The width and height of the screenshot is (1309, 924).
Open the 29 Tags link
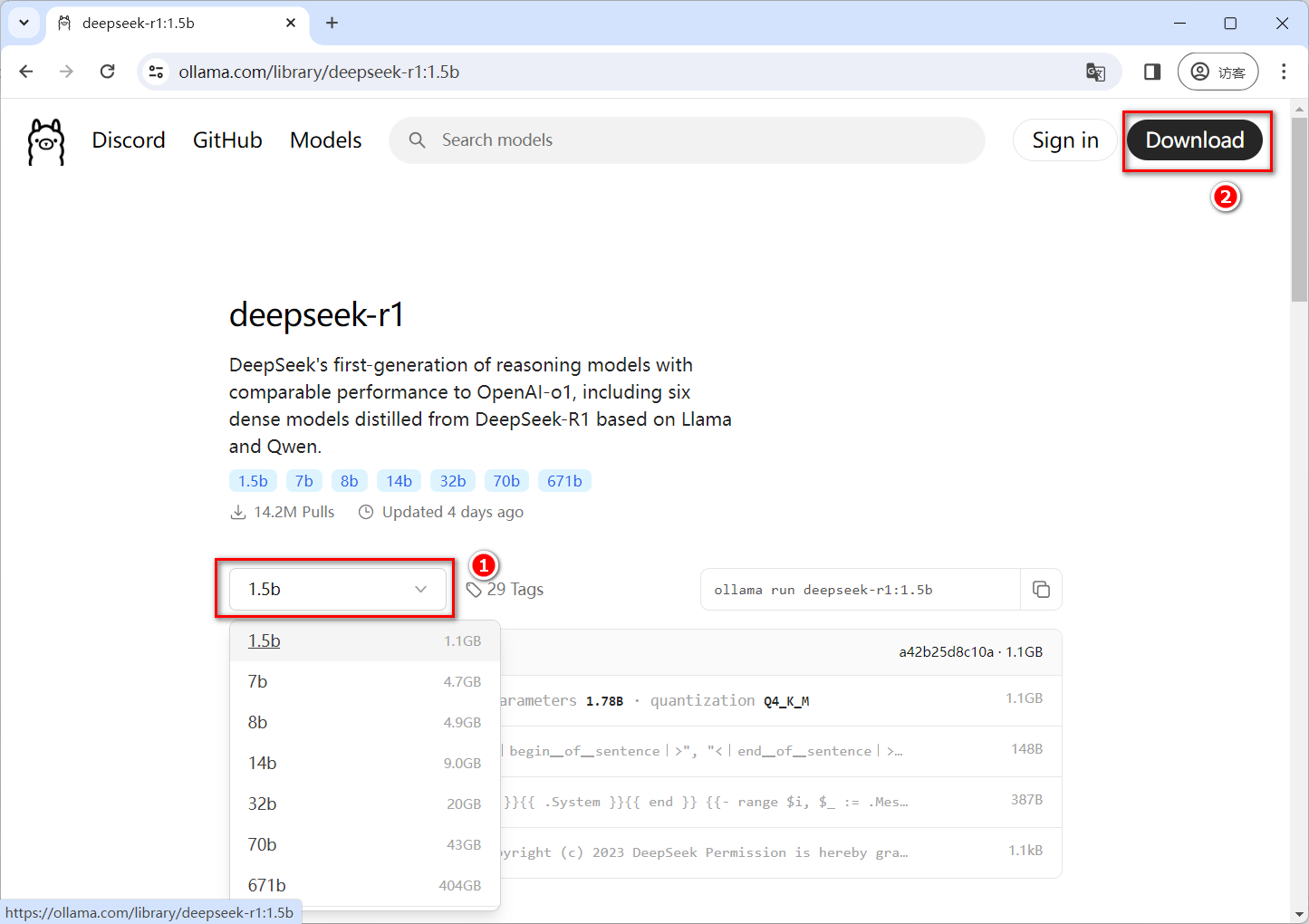505,590
